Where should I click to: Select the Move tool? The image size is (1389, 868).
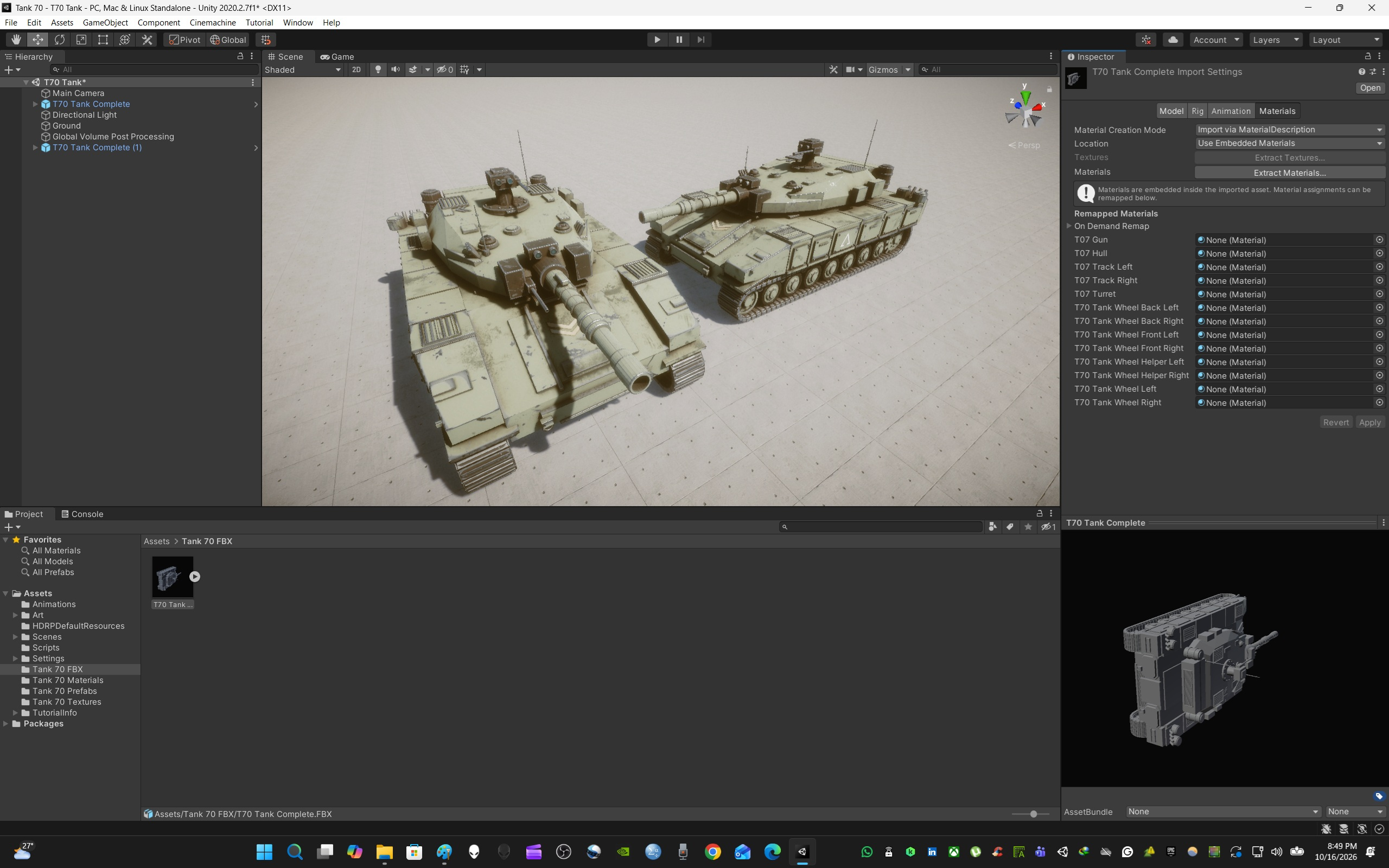pos(38,40)
